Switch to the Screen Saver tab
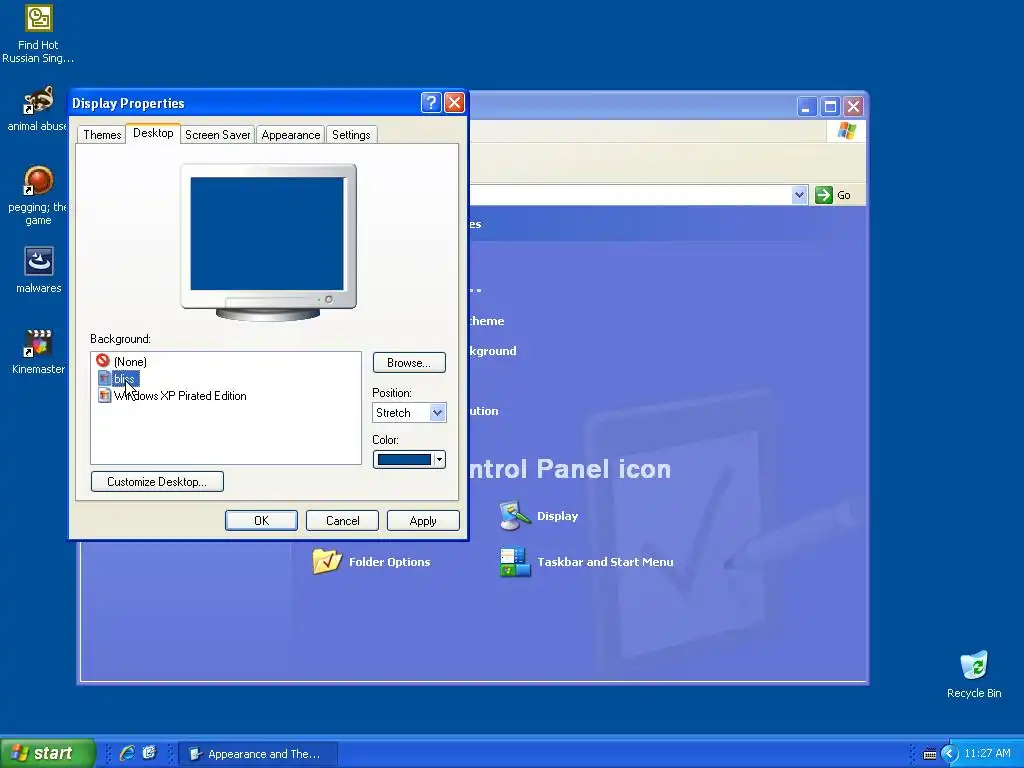The height and width of the screenshot is (768, 1024). tap(217, 135)
